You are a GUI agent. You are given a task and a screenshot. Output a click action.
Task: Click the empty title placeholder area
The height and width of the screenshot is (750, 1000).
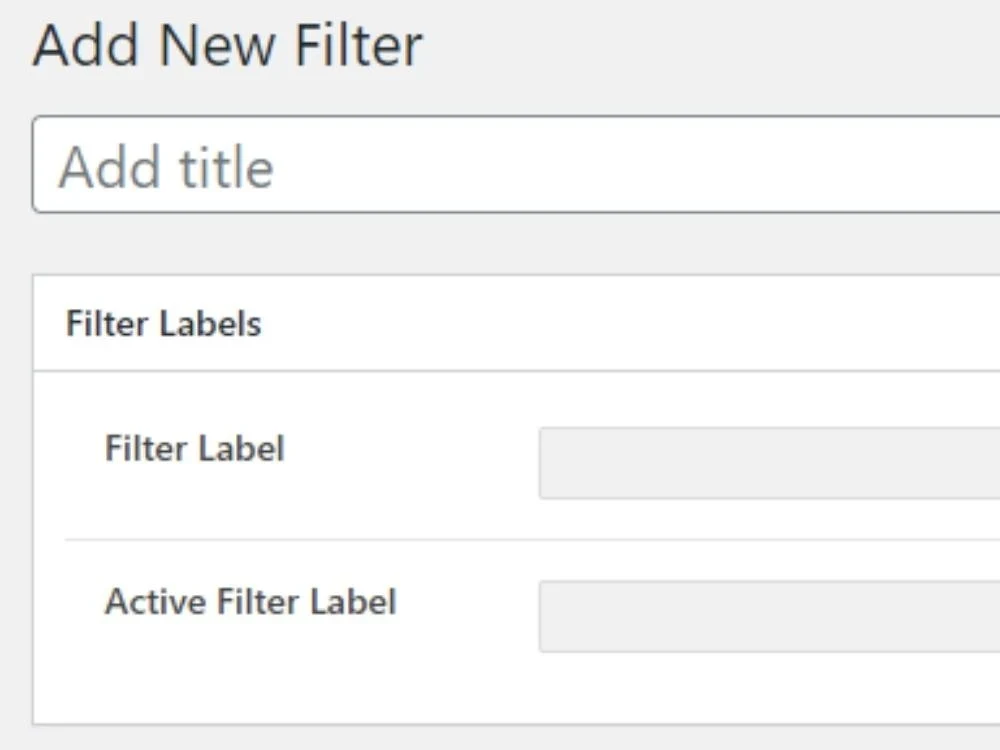(x=167, y=165)
